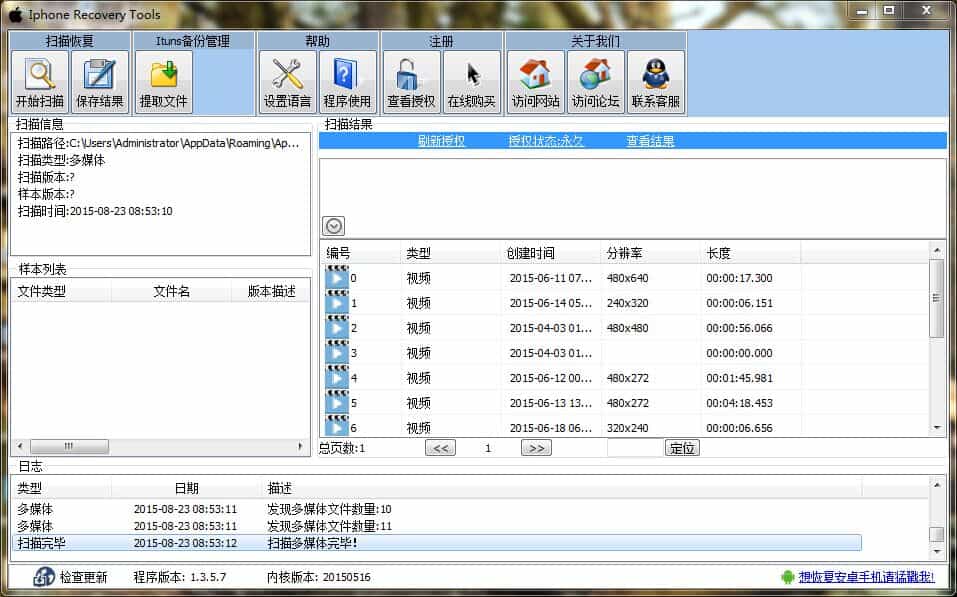Click the sample list scroll-right arrow

300,446
